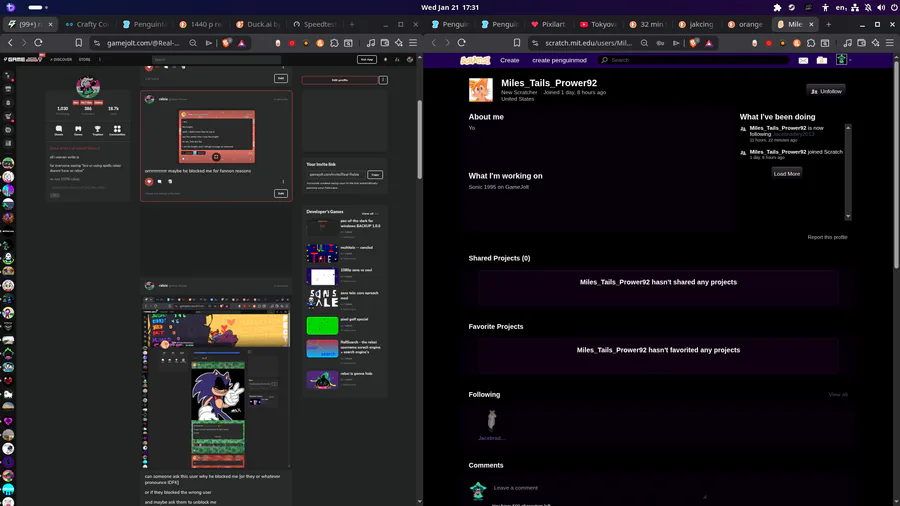
Task: Open the My Stuff folder icon on Scratch
Action: tap(822, 60)
